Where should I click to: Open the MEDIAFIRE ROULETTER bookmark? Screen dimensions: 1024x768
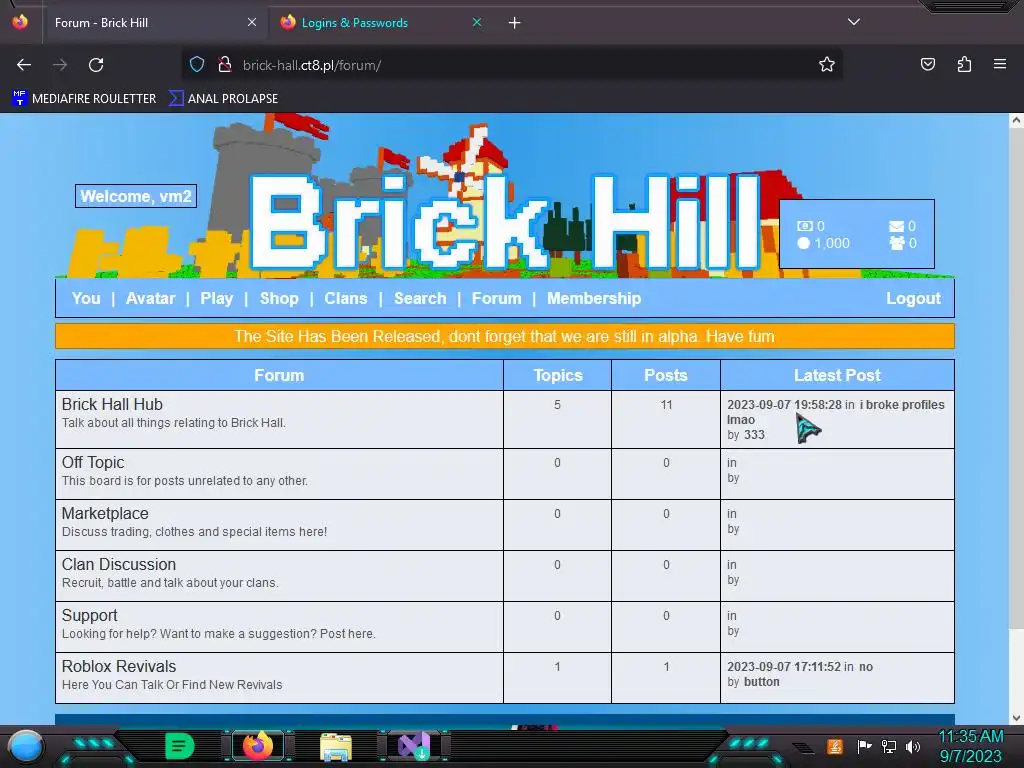[x=84, y=99]
